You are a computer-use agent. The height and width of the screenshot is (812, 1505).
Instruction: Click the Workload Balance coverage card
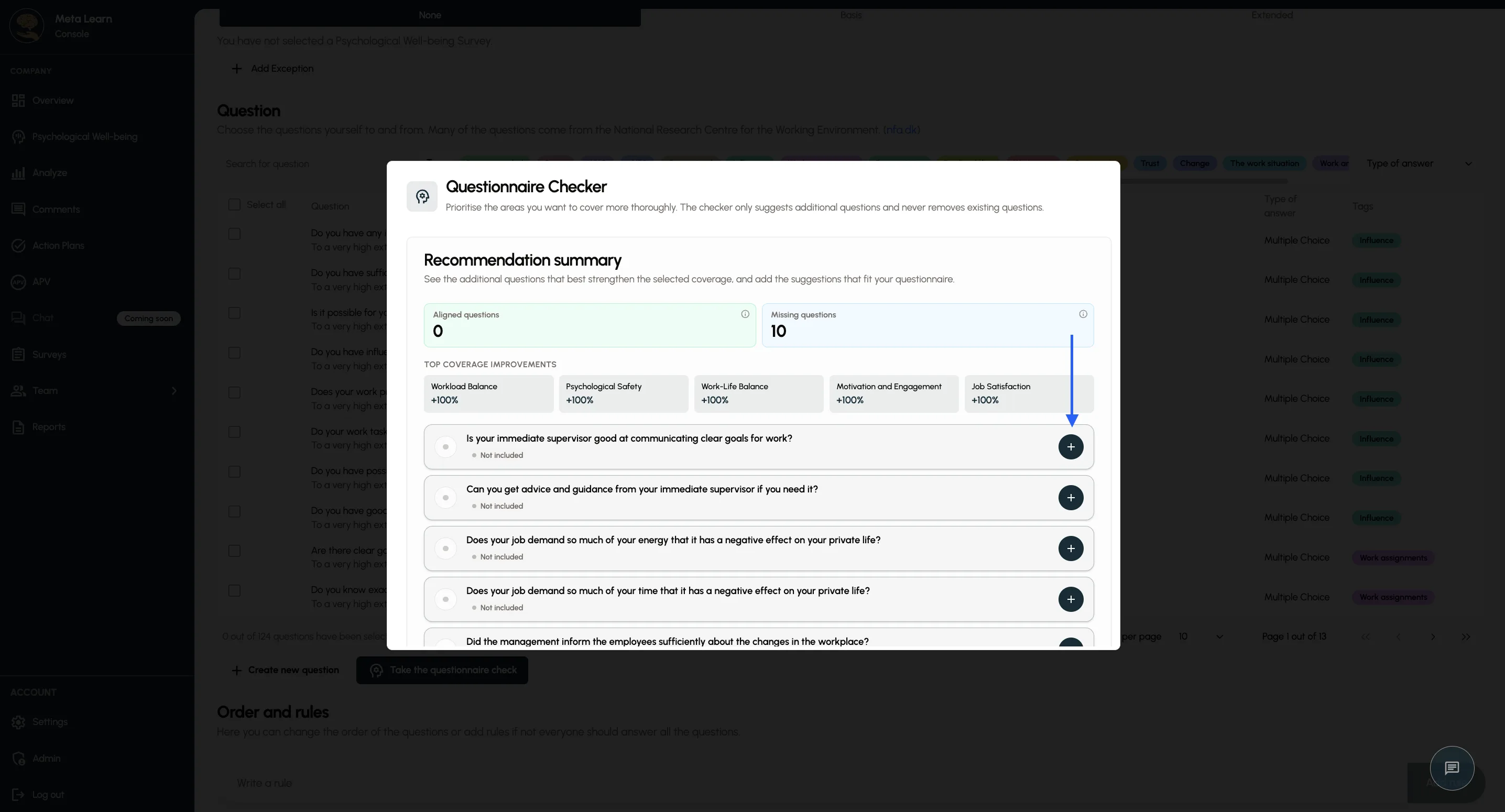tap(488, 394)
